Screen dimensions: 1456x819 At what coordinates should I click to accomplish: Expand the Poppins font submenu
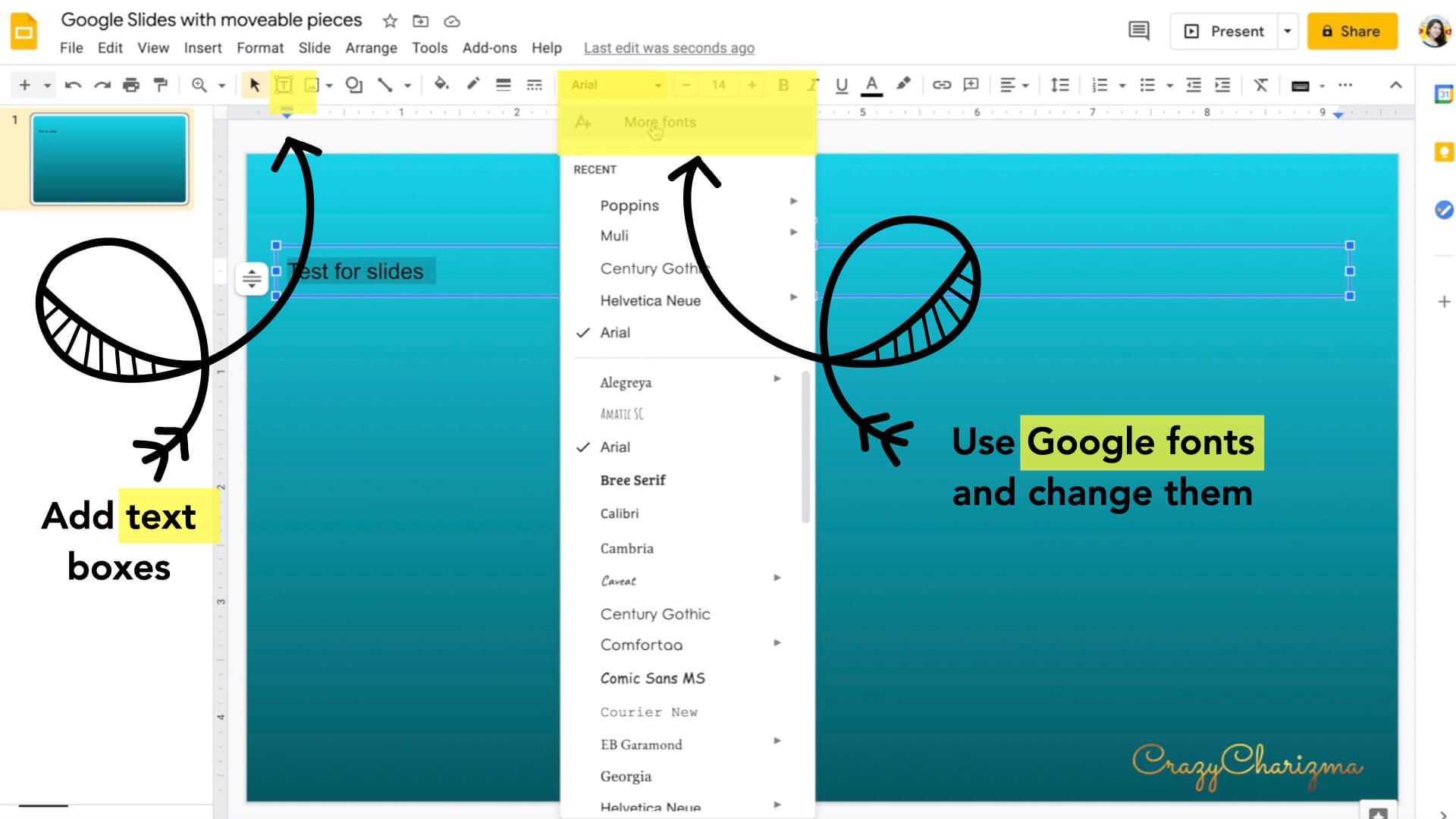794,201
